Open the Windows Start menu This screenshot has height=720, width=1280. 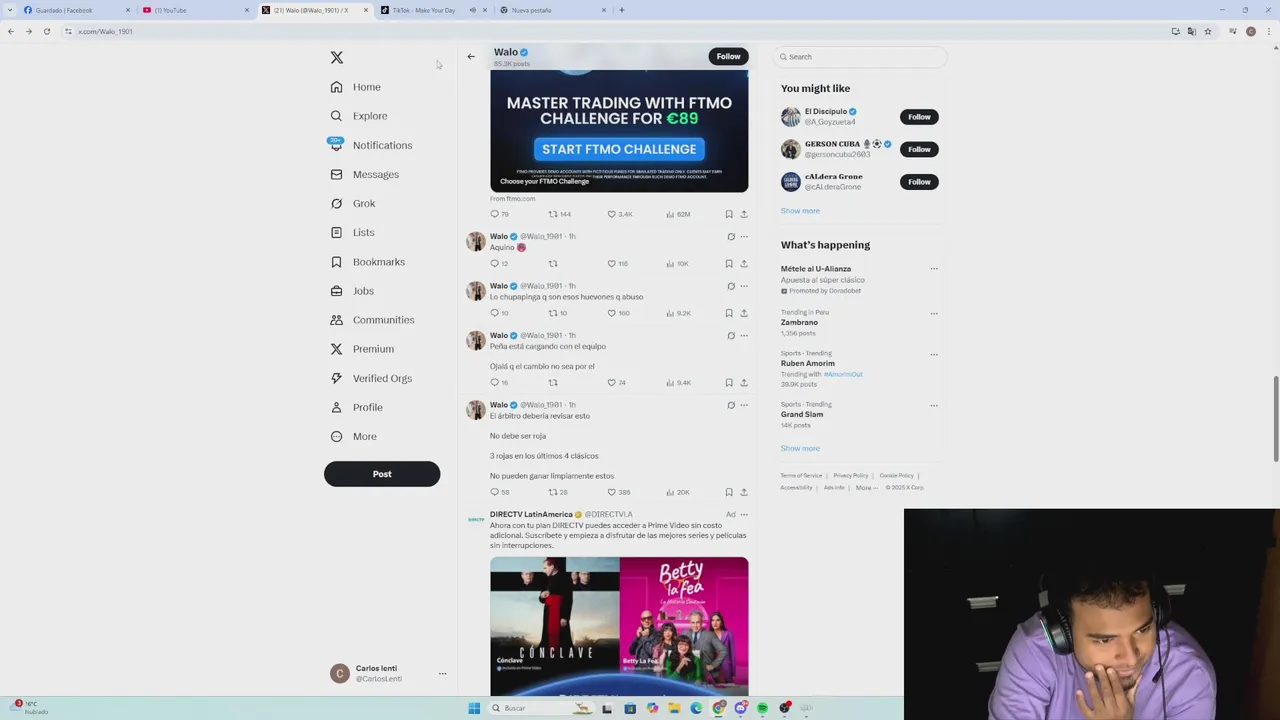coord(474,708)
